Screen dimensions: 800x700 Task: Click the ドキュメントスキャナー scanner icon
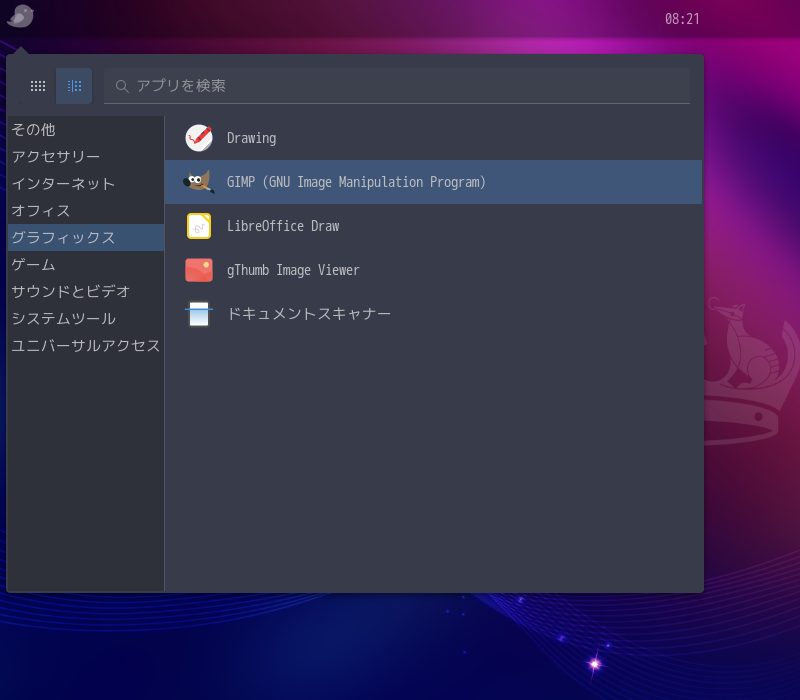point(199,314)
